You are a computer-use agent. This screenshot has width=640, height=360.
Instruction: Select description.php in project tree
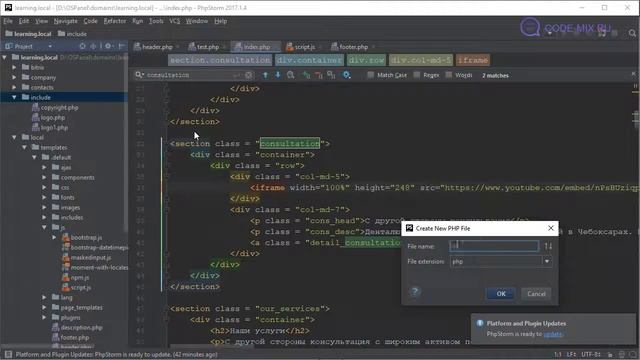pos(82,327)
